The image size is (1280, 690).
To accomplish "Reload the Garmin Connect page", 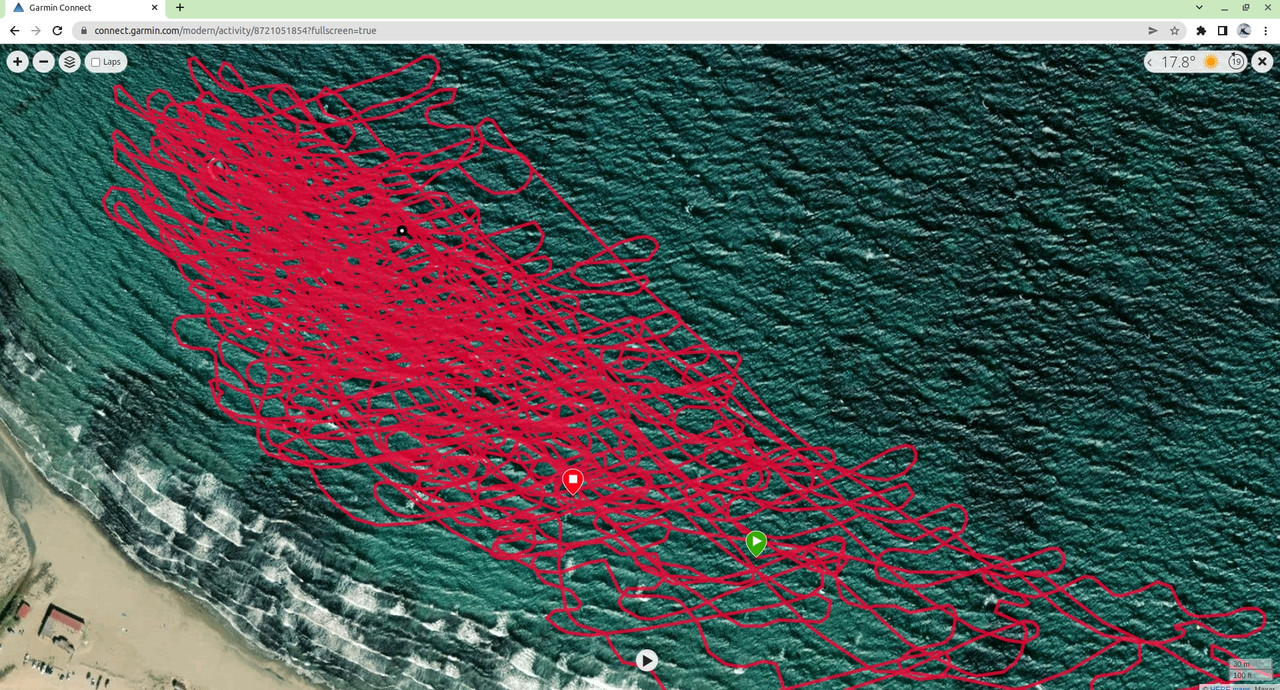I will [x=57, y=31].
